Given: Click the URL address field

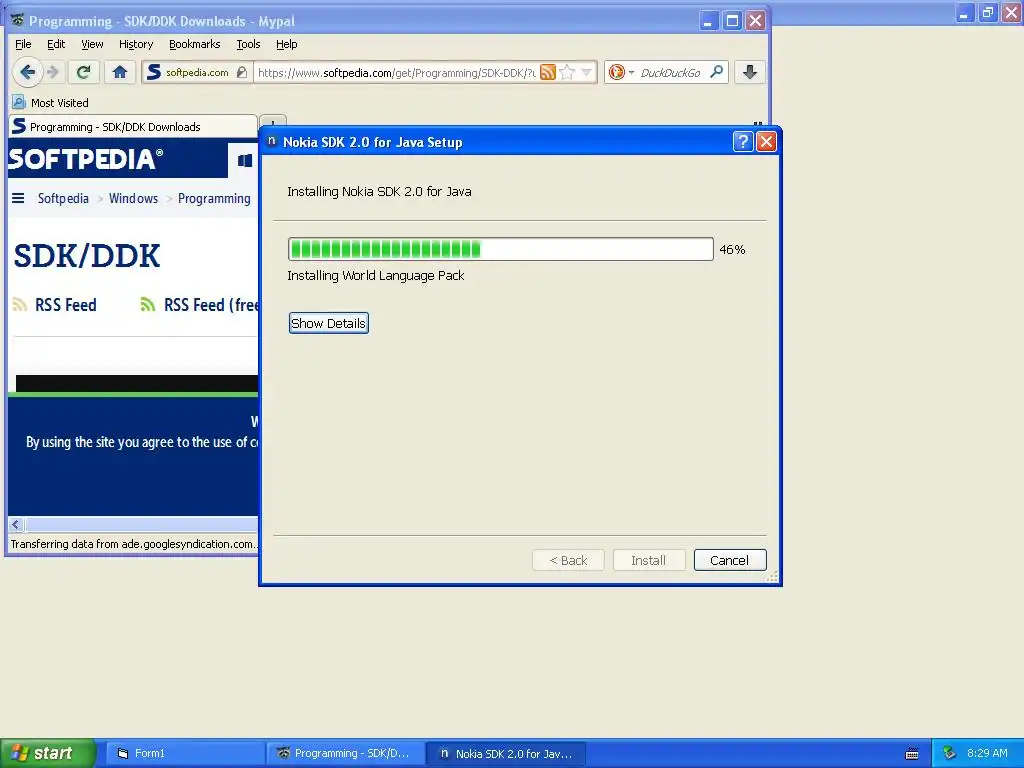Looking at the screenshot, I should [396, 72].
